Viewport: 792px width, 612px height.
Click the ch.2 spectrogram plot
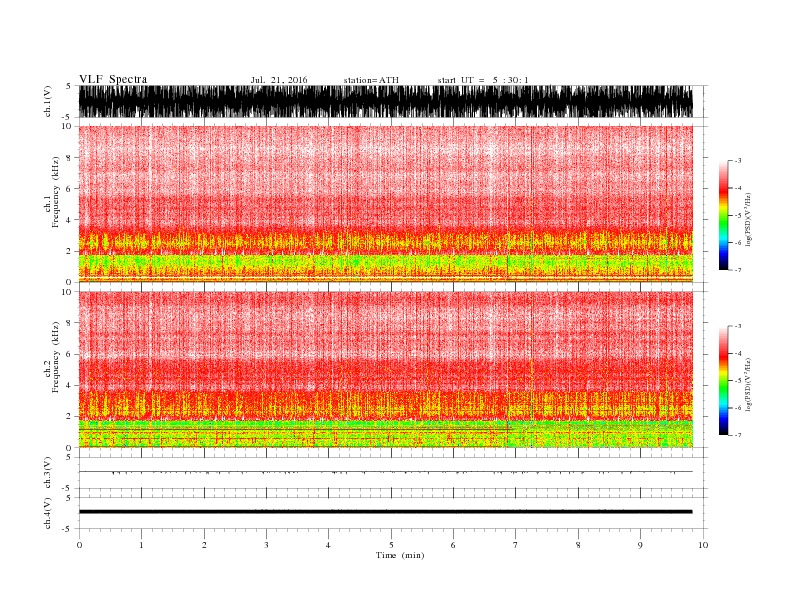coord(385,370)
